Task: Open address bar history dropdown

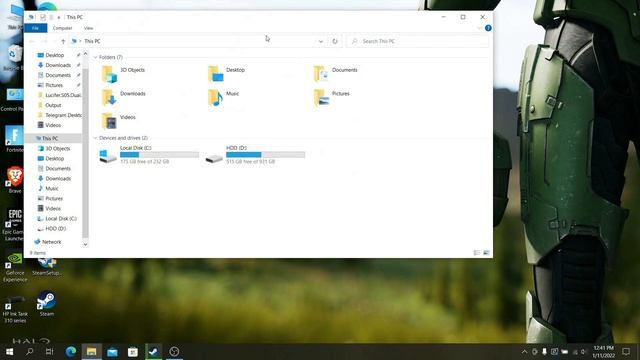Action: [320, 41]
